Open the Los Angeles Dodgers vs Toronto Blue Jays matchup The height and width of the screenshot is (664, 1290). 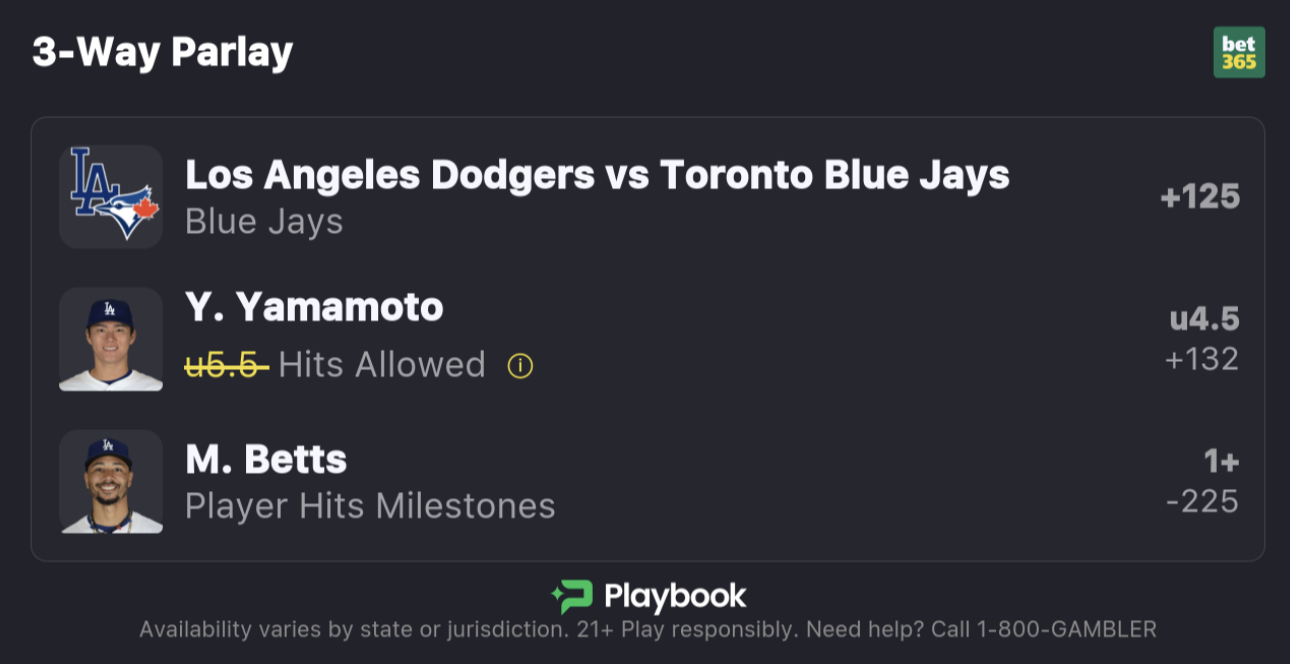[x=597, y=175]
